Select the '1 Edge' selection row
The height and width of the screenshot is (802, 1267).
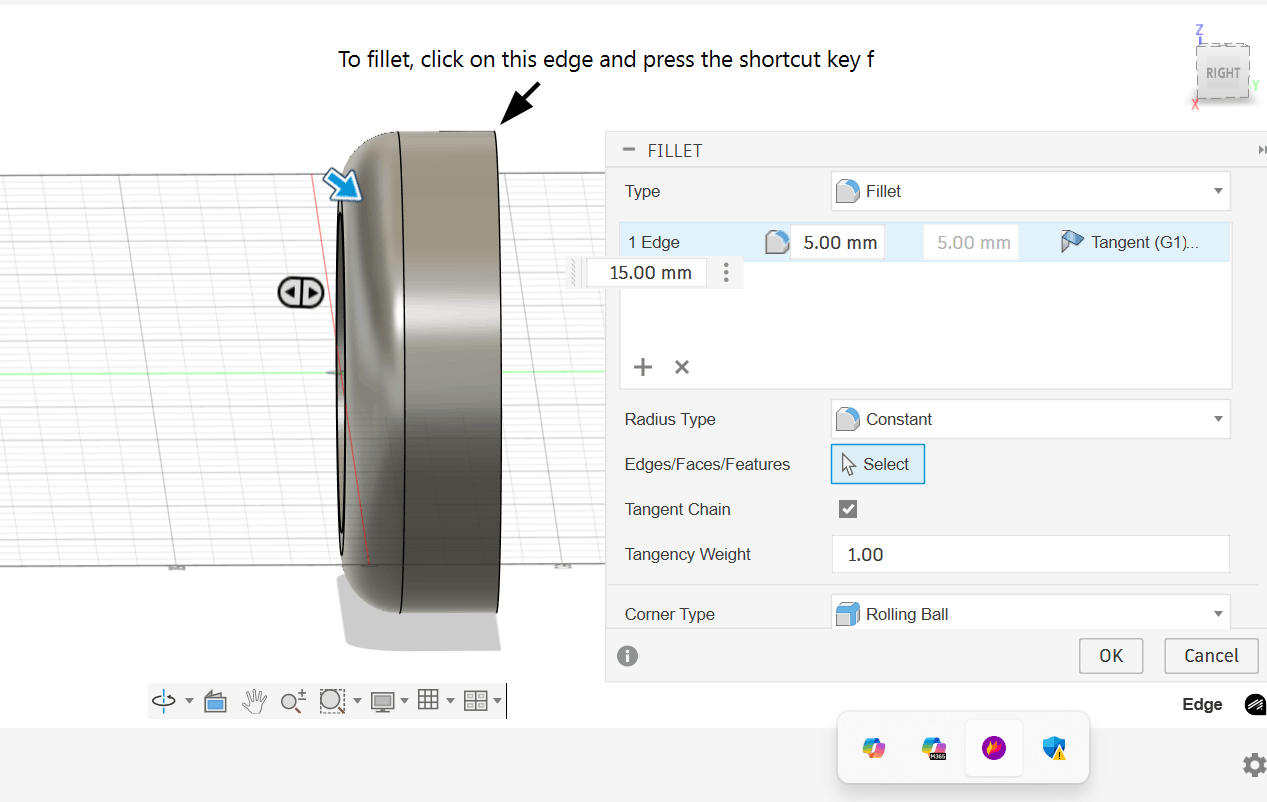point(925,242)
